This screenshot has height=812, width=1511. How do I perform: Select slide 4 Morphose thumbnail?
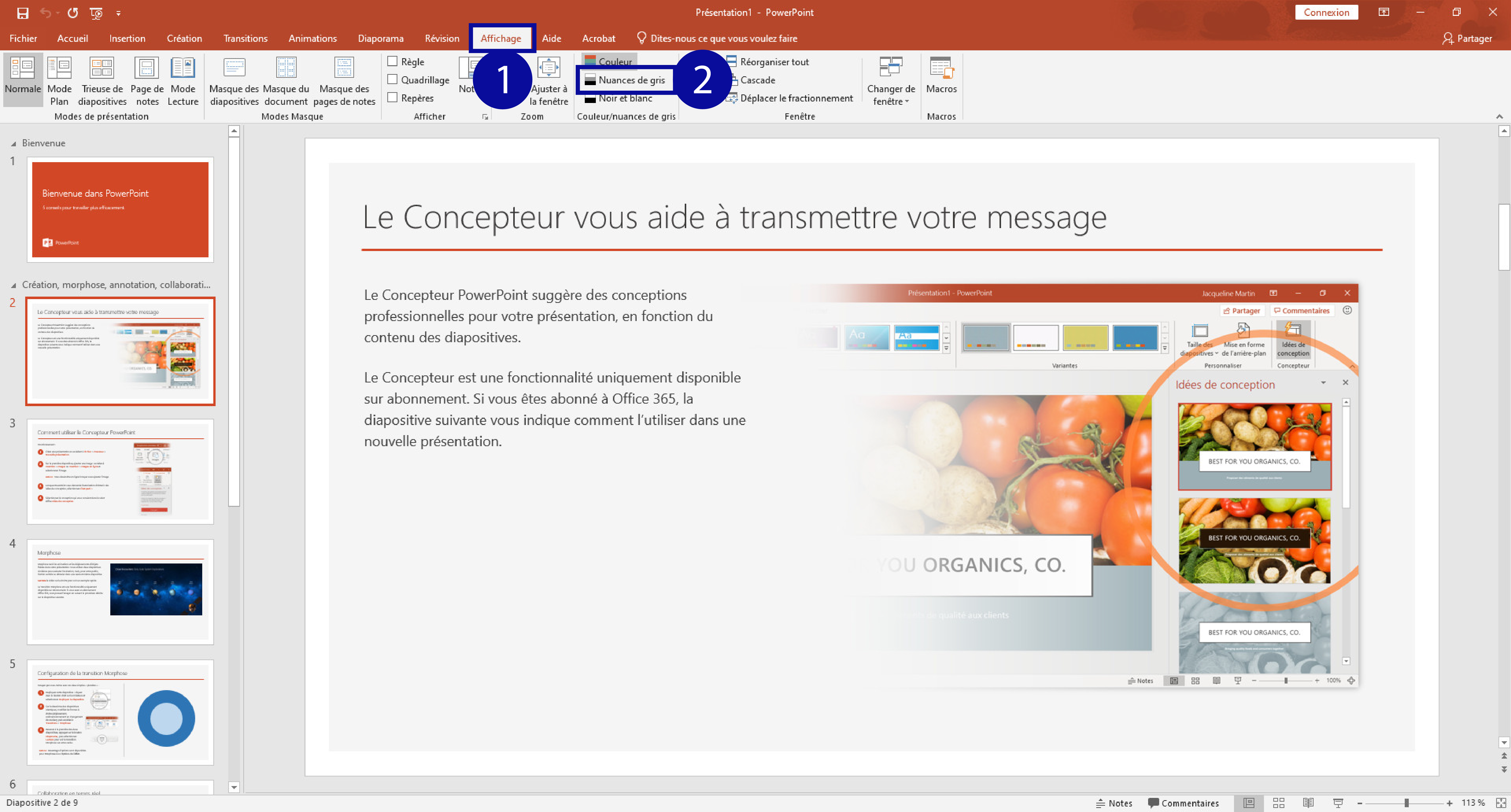[x=120, y=591]
